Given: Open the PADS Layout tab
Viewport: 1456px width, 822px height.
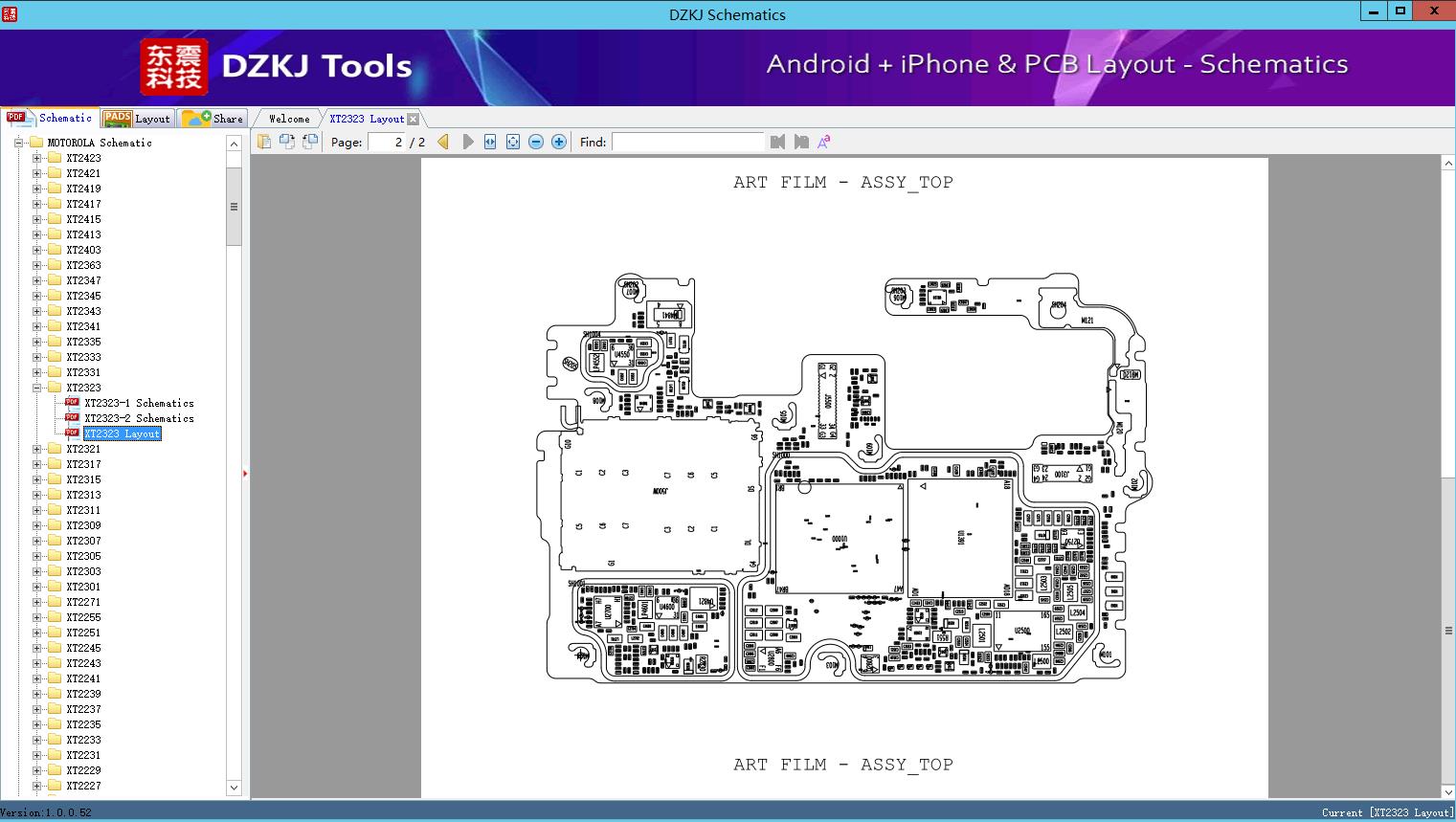Looking at the screenshot, I should pos(136,119).
